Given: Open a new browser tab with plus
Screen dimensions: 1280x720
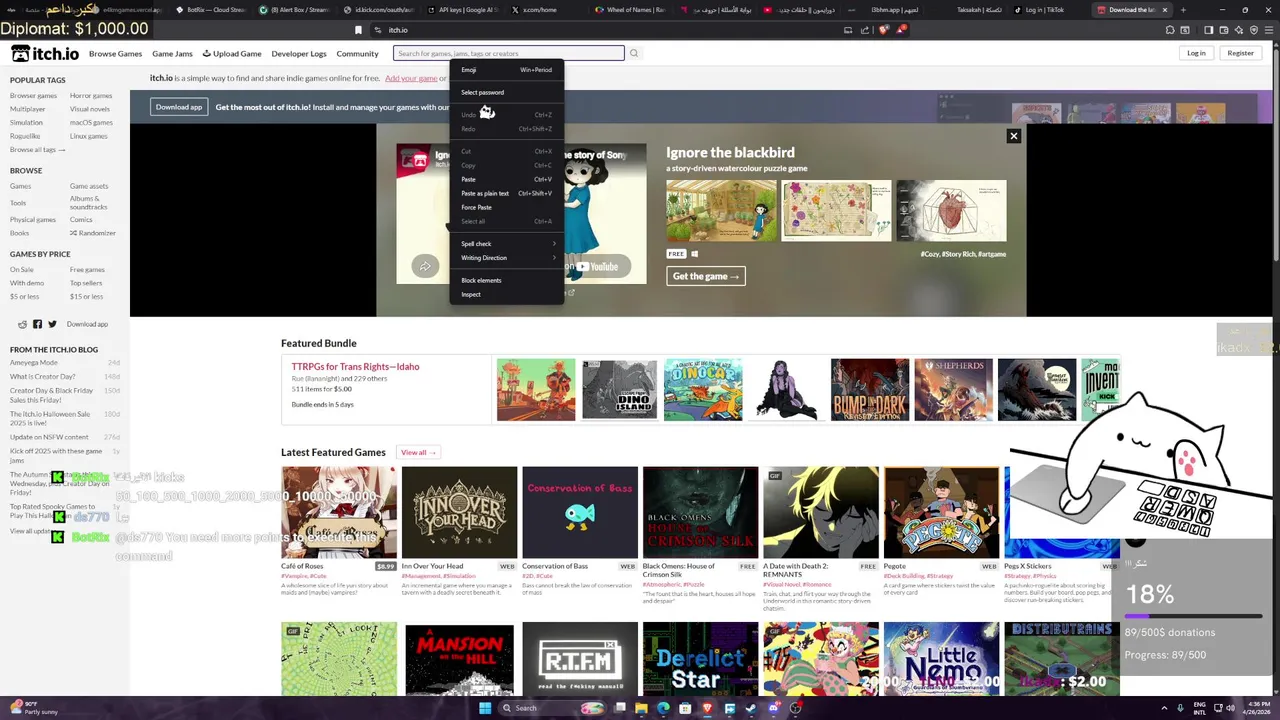Looking at the screenshot, I should coord(1183,10).
